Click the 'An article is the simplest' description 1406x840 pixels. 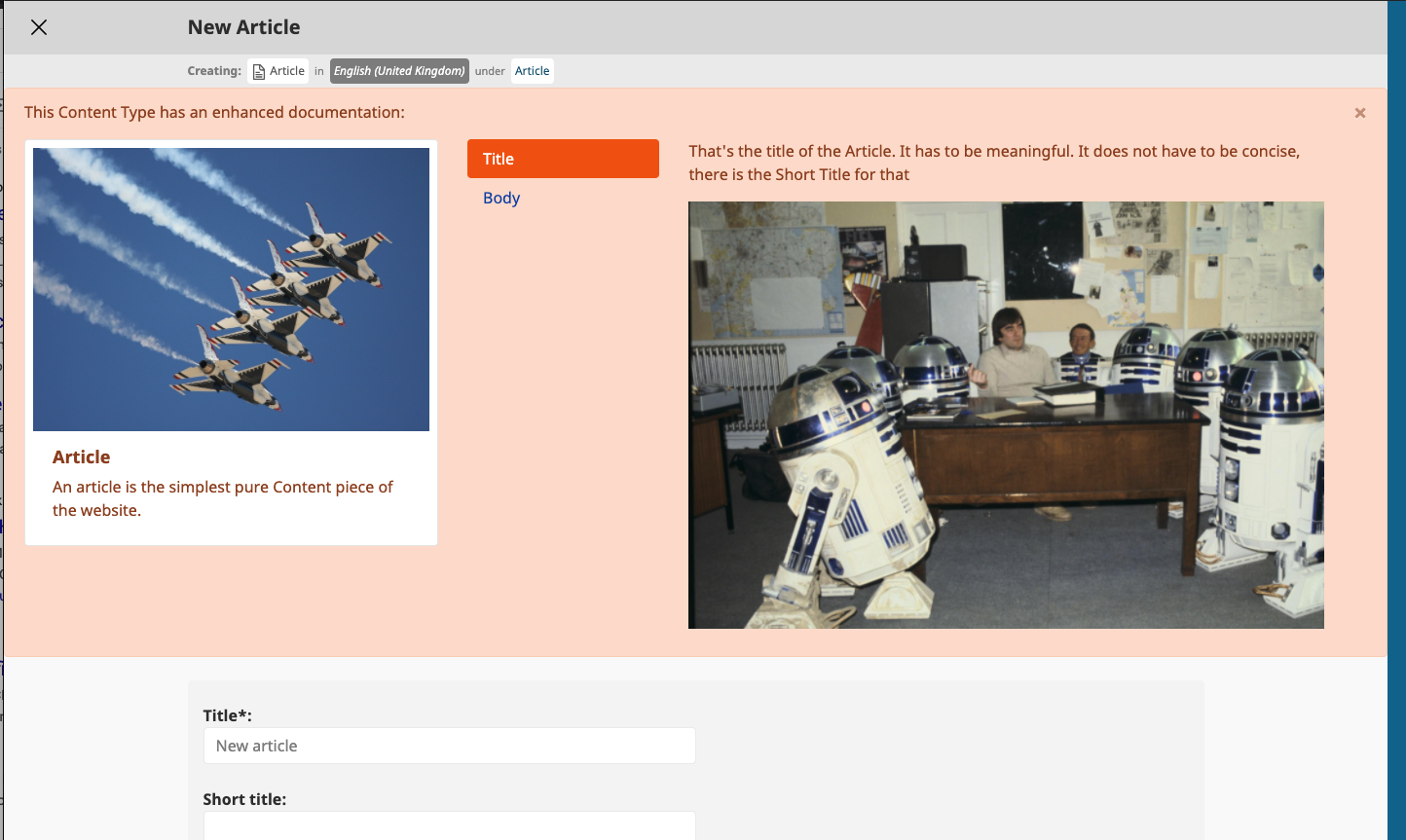coord(223,498)
